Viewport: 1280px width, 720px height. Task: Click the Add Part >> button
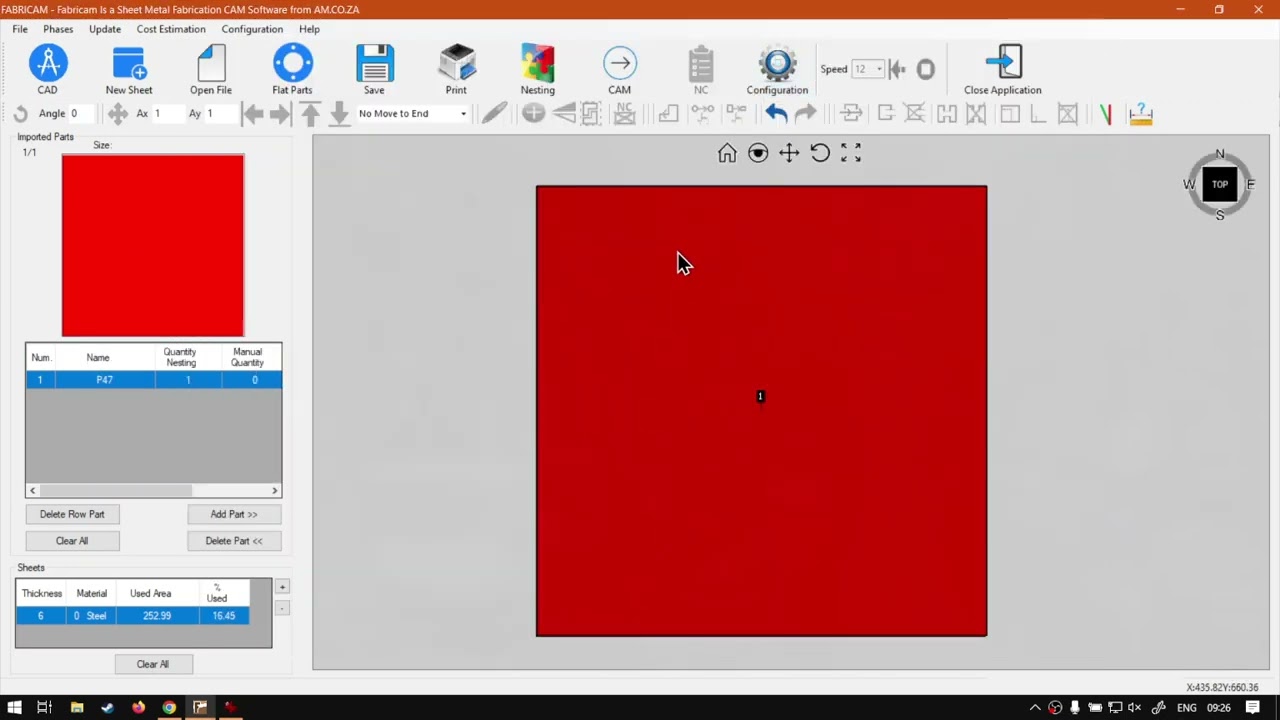(234, 514)
